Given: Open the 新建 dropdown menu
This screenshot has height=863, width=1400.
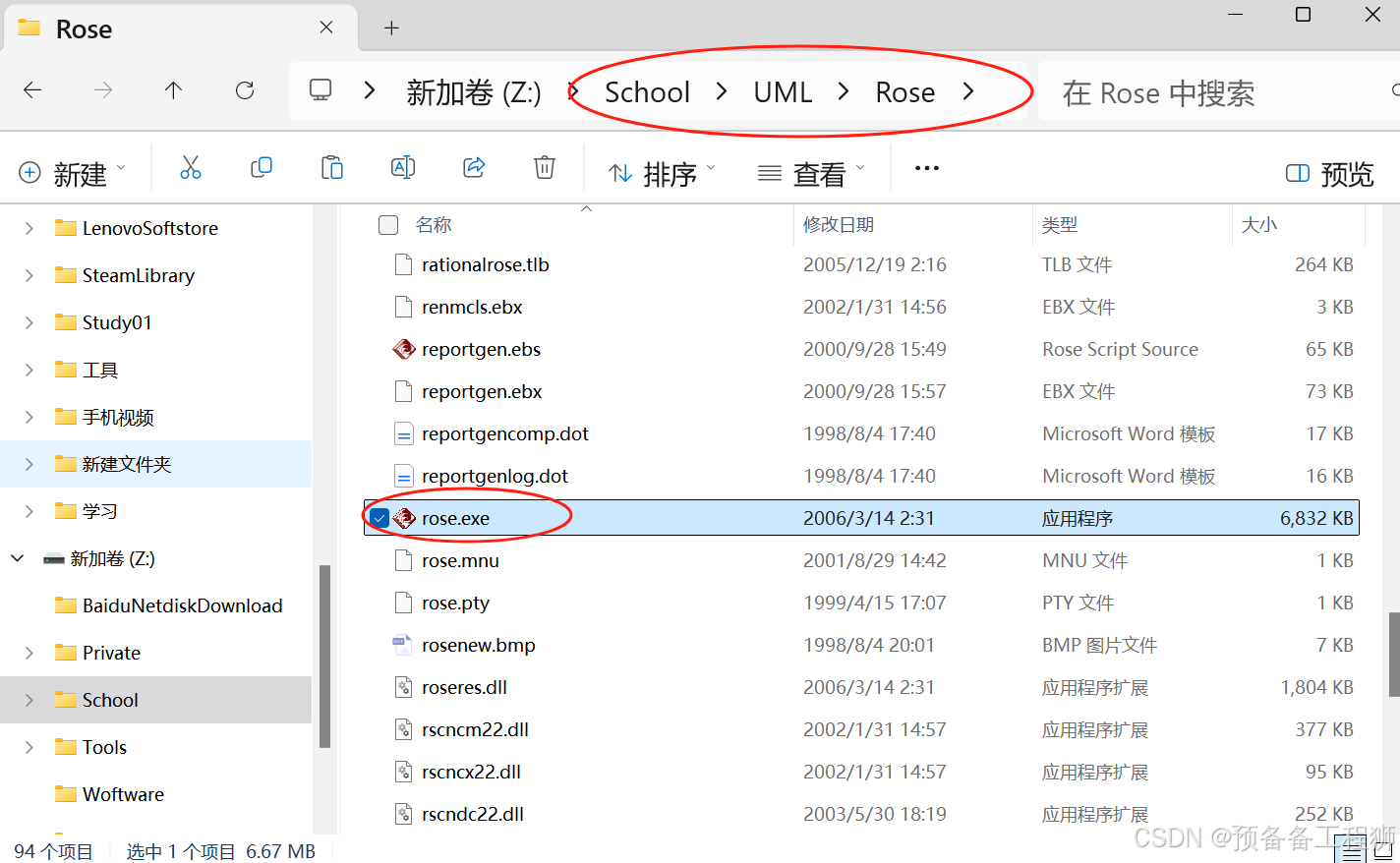Looking at the screenshot, I should 73,173.
